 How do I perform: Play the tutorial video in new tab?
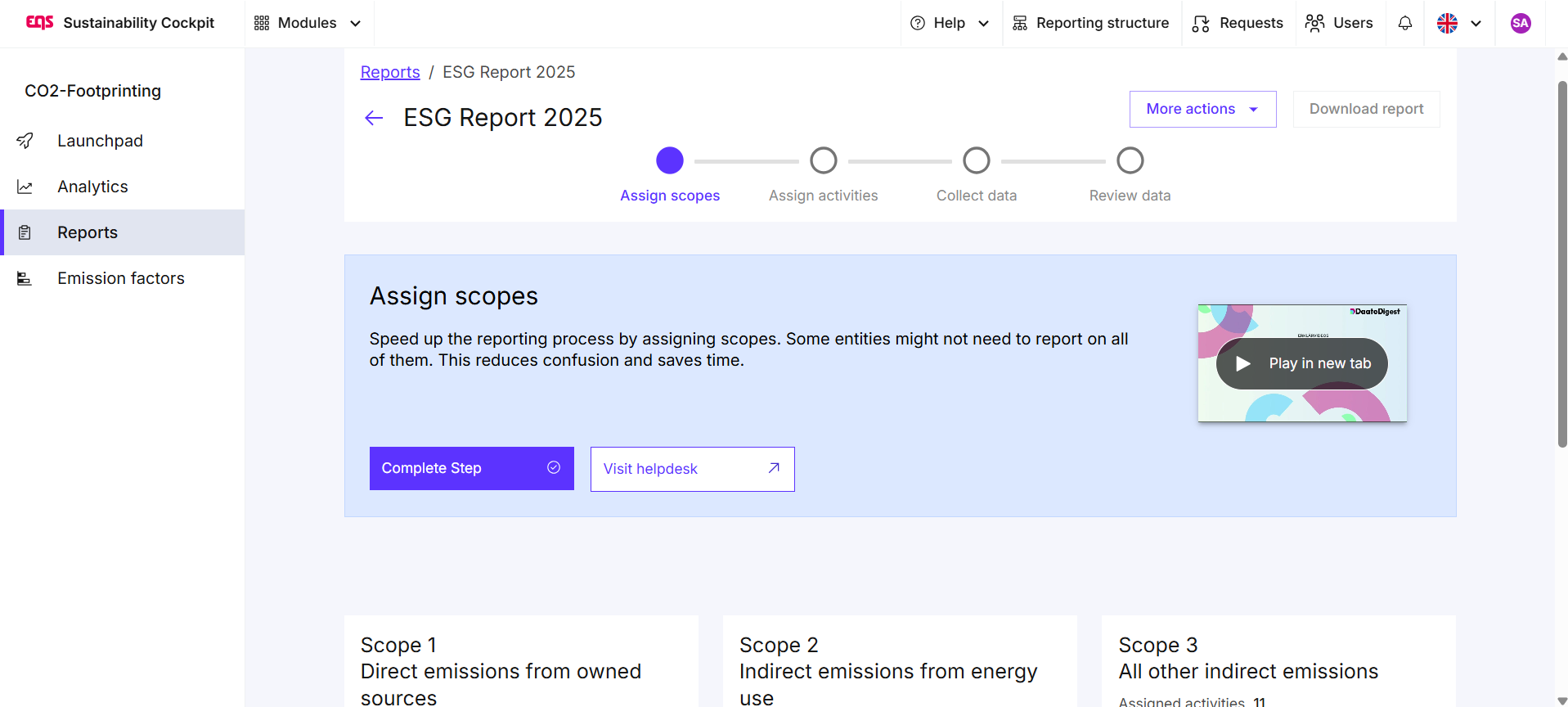pos(1301,363)
